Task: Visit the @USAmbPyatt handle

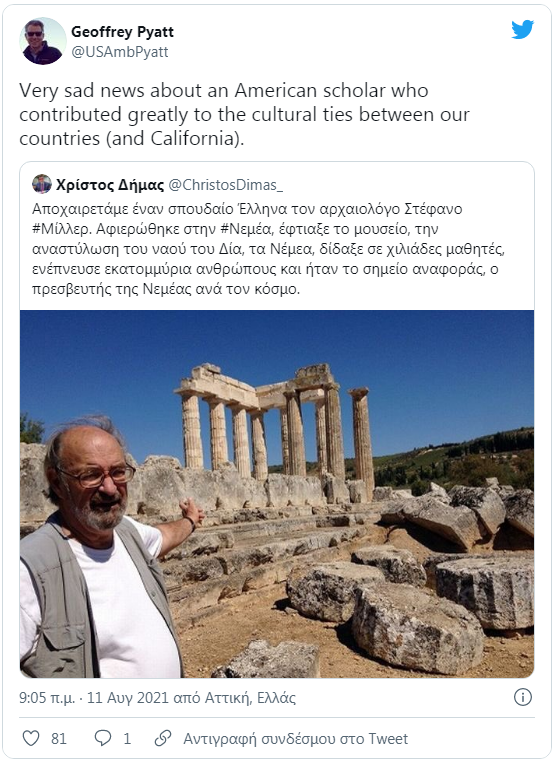Action: tap(120, 52)
